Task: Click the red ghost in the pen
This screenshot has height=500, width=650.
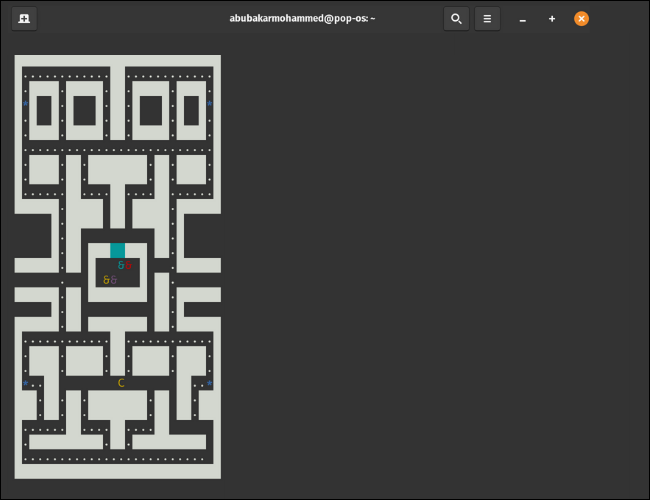Action: [x=129, y=266]
